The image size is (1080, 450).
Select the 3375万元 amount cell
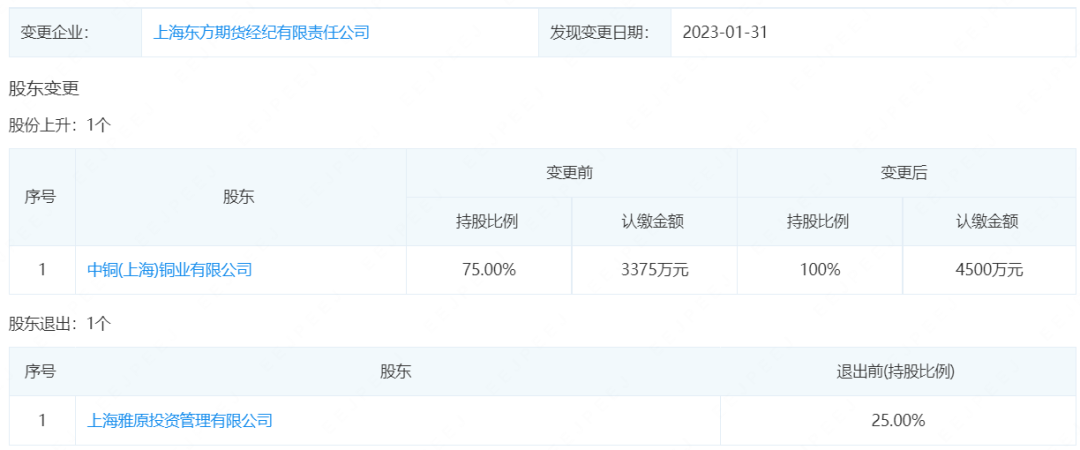pyautogui.click(x=654, y=270)
